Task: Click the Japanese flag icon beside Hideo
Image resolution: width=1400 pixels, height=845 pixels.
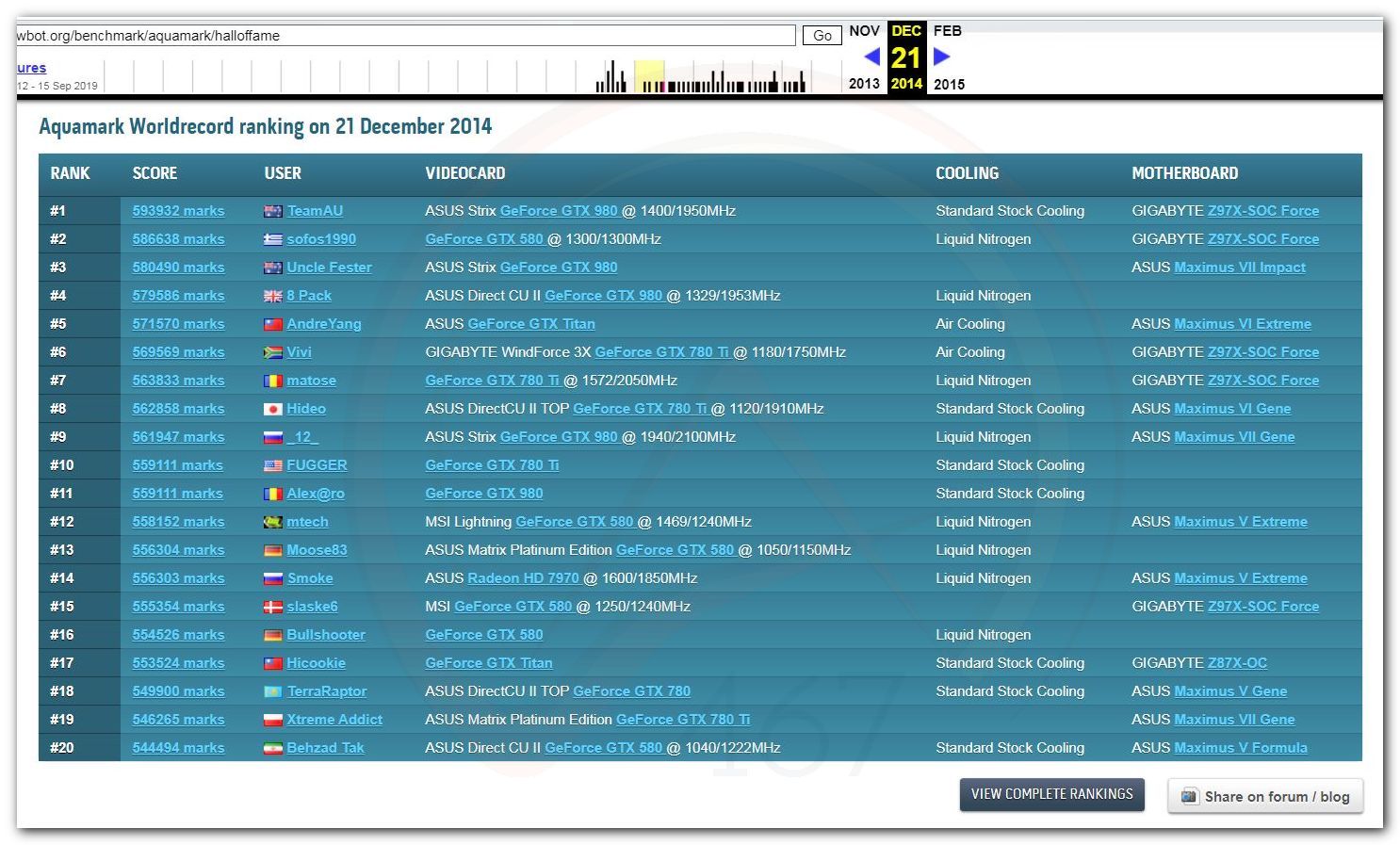Action: [x=273, y=410]
